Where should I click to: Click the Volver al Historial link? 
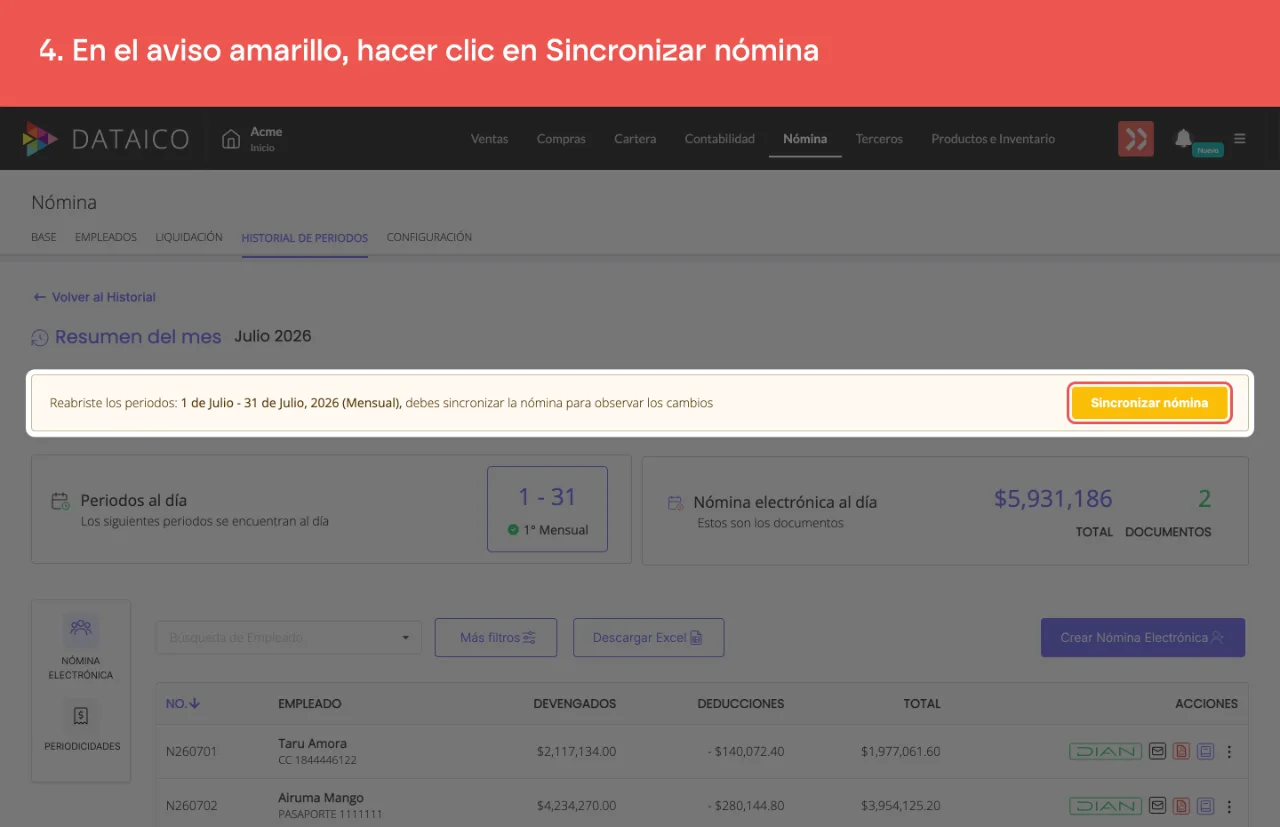94,297
